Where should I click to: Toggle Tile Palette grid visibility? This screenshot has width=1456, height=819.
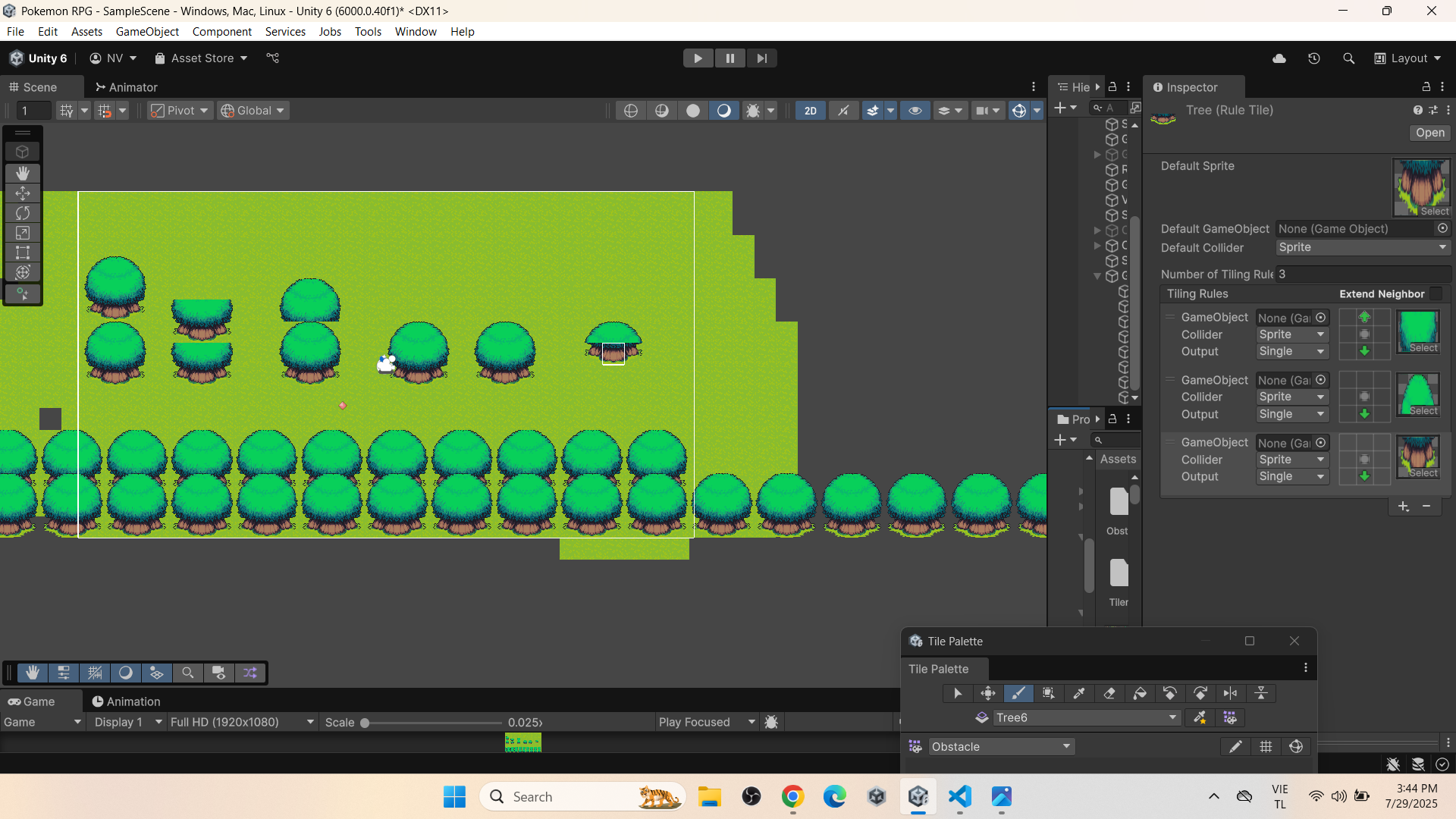(1266, 747)
